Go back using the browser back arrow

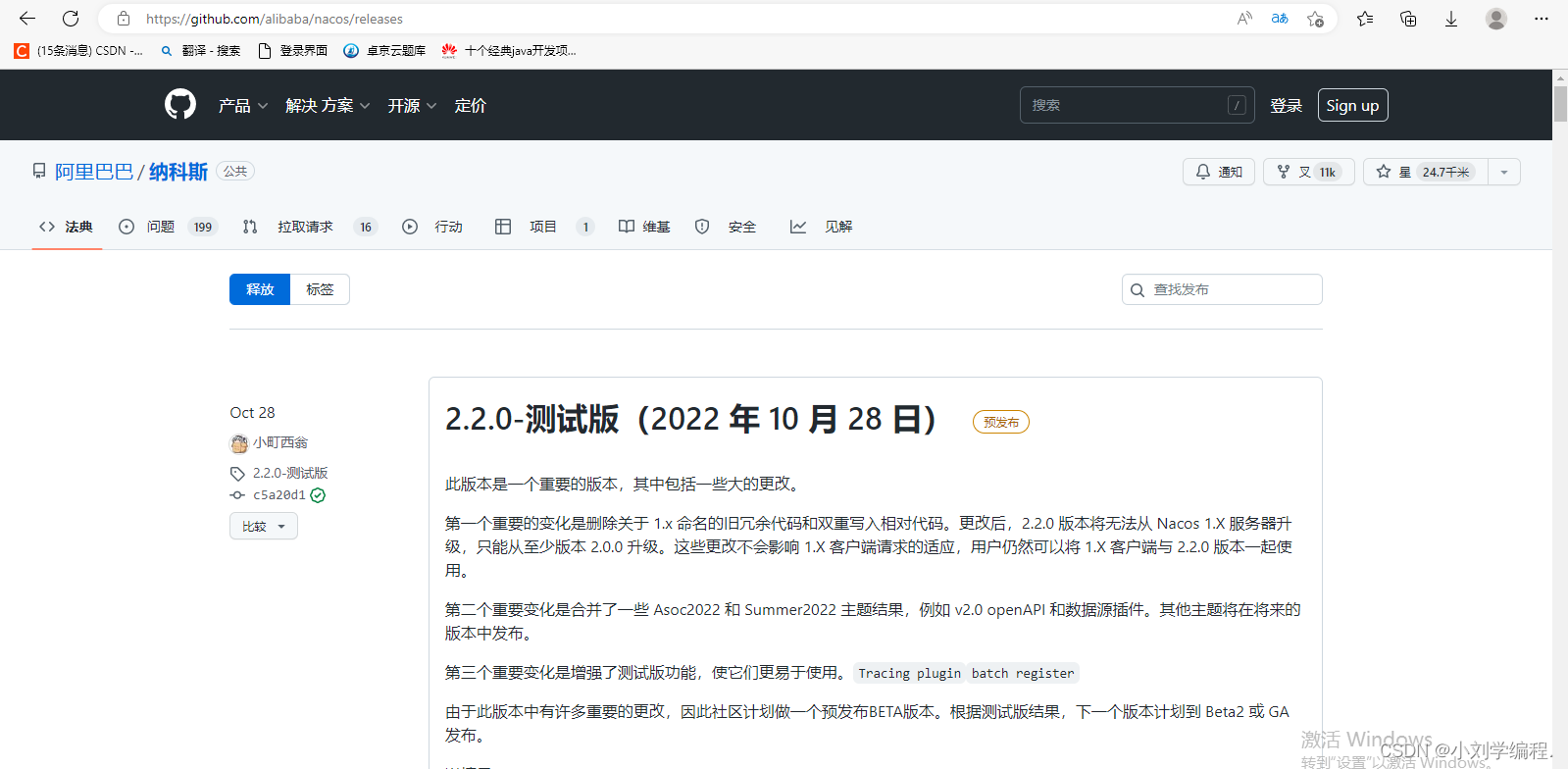point(27,19)
